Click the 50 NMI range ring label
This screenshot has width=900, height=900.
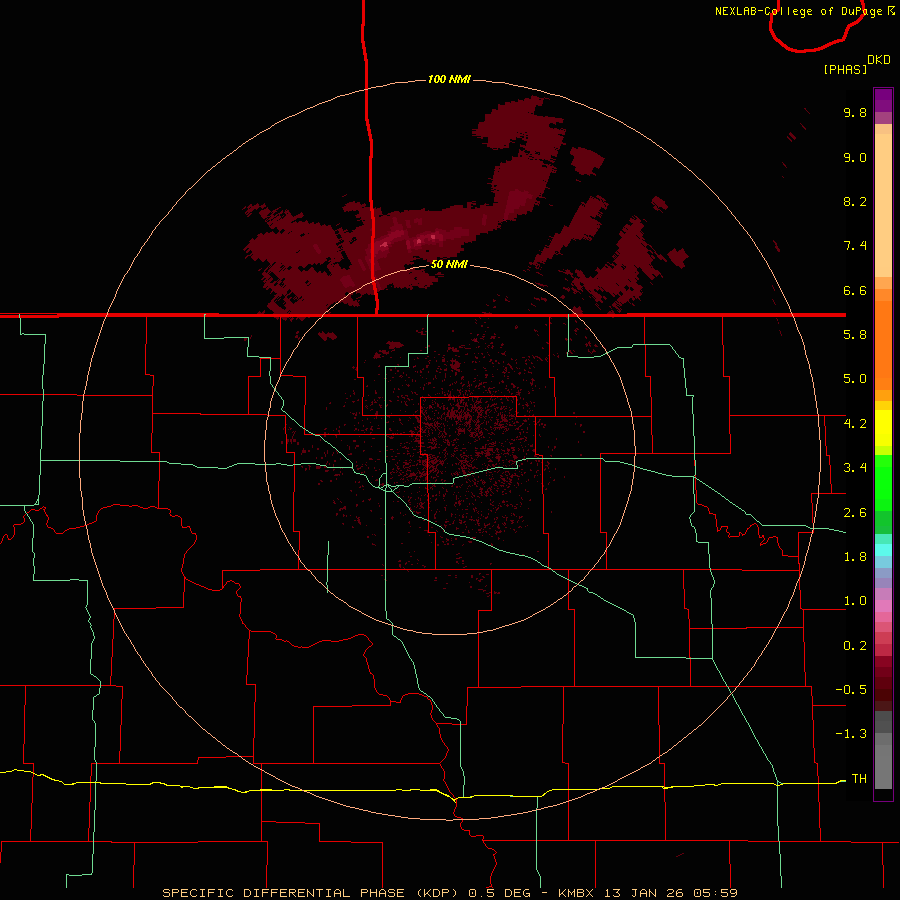pyautogui.click(x=449, y=264)
